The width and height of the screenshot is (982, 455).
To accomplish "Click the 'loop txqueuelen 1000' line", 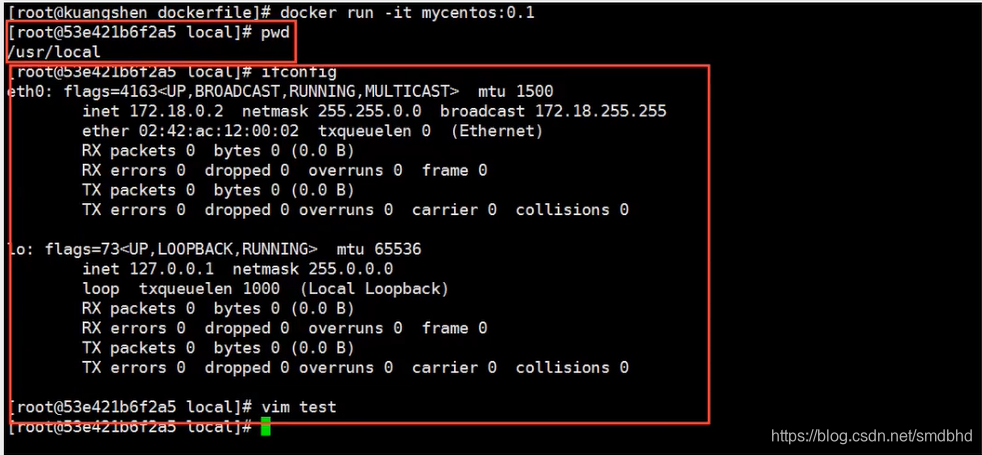I will (265, 289).
